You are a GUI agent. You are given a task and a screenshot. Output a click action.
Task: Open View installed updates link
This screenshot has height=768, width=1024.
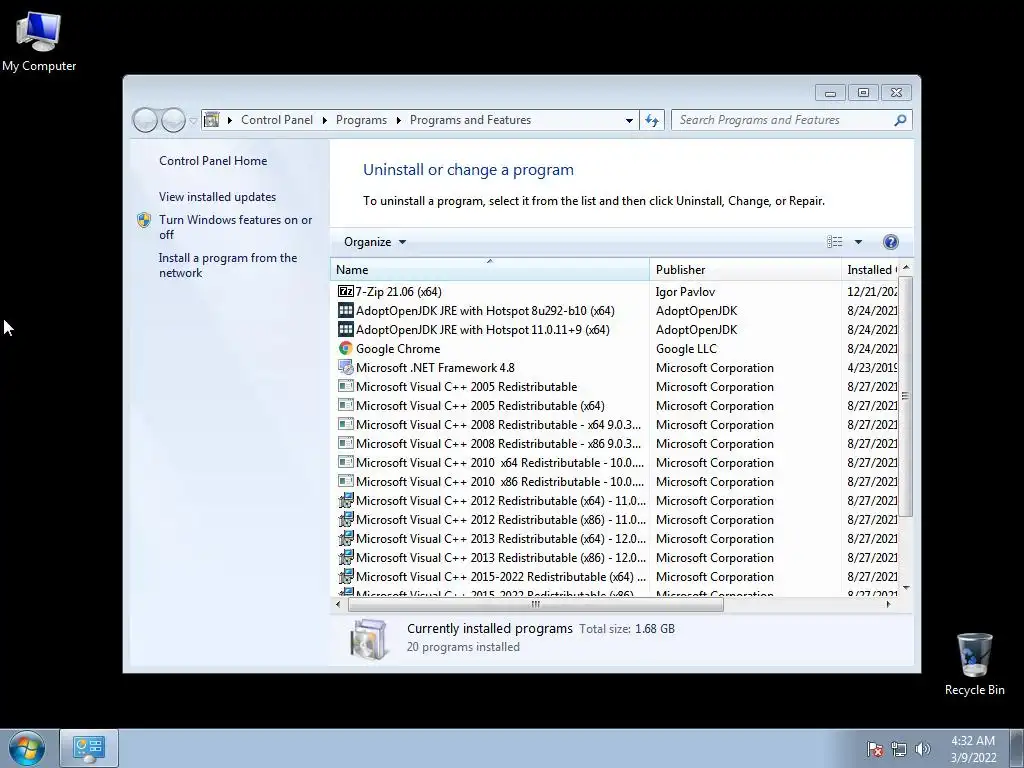coord(217,197)
